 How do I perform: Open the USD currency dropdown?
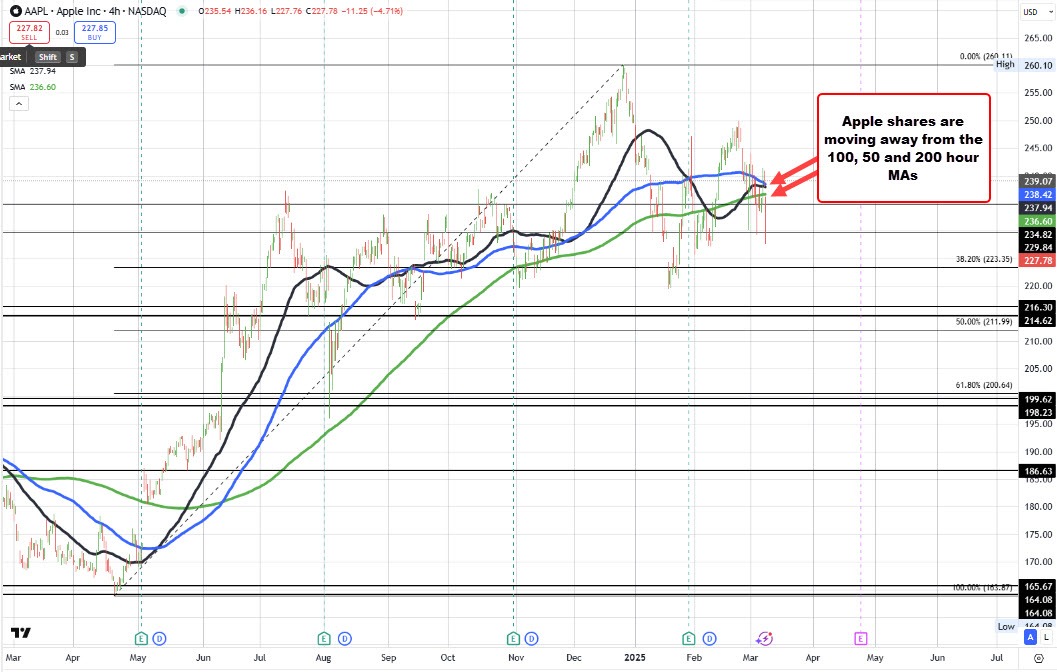pyautogui.click(x=1031, y=12)
